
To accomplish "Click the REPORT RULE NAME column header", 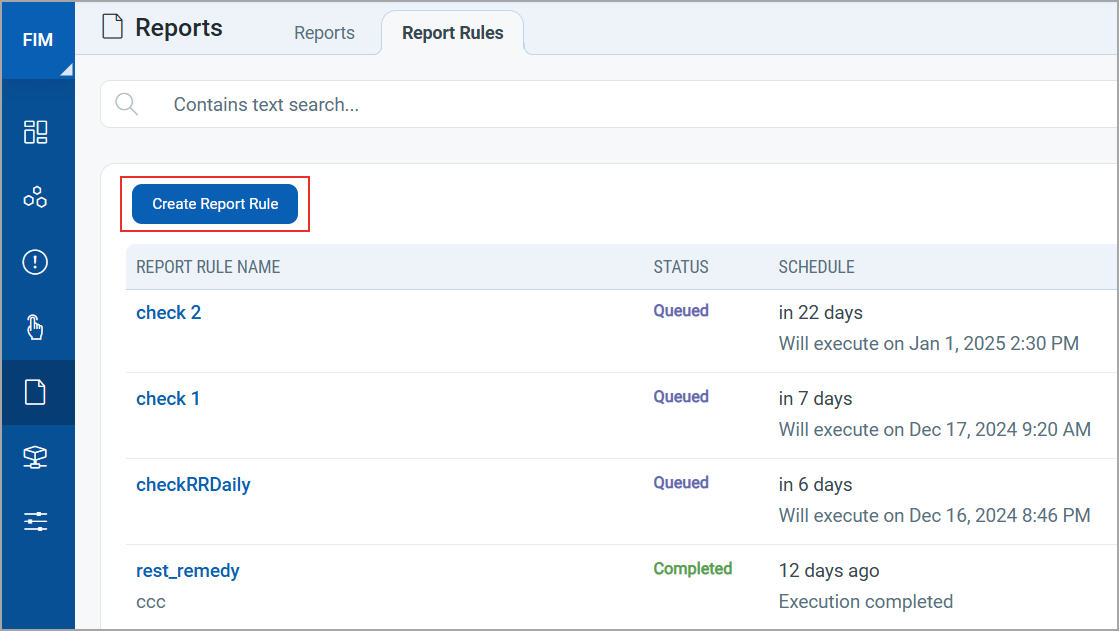I will pos(208,267).
